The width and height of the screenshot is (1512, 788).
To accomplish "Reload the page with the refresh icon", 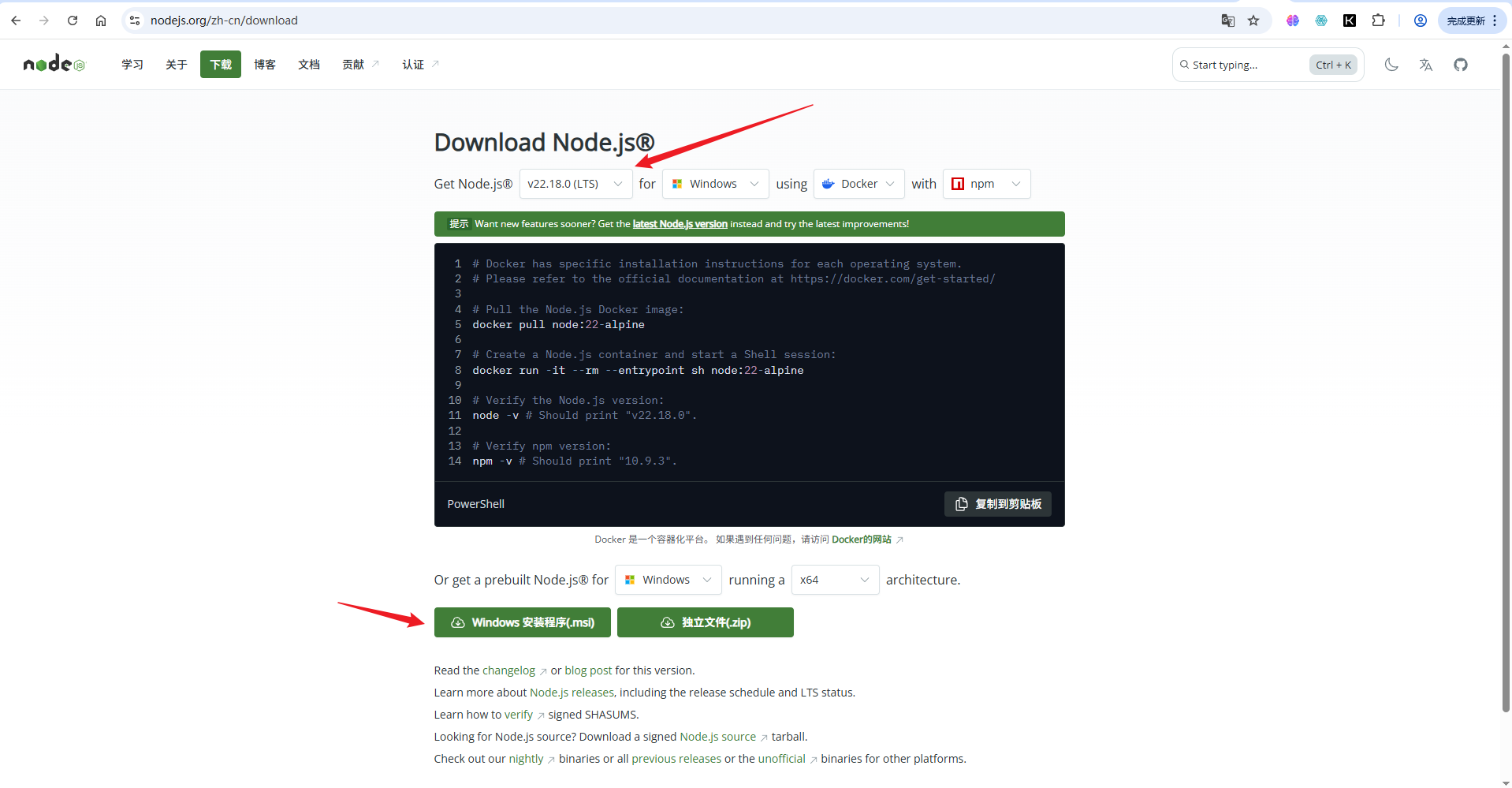I will pos(73,21).
